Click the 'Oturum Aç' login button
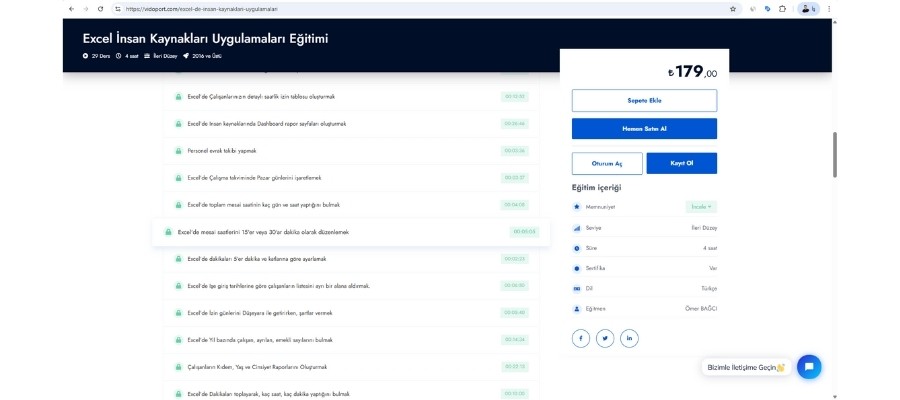Viewport: 900px width, 400px height. coord(607,163)
